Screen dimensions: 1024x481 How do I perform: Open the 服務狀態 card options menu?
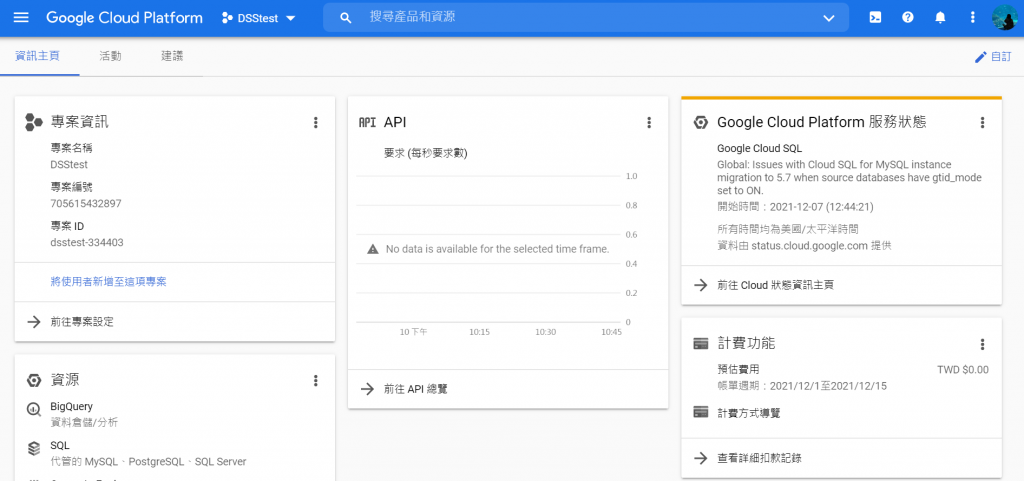coord(982,122)
